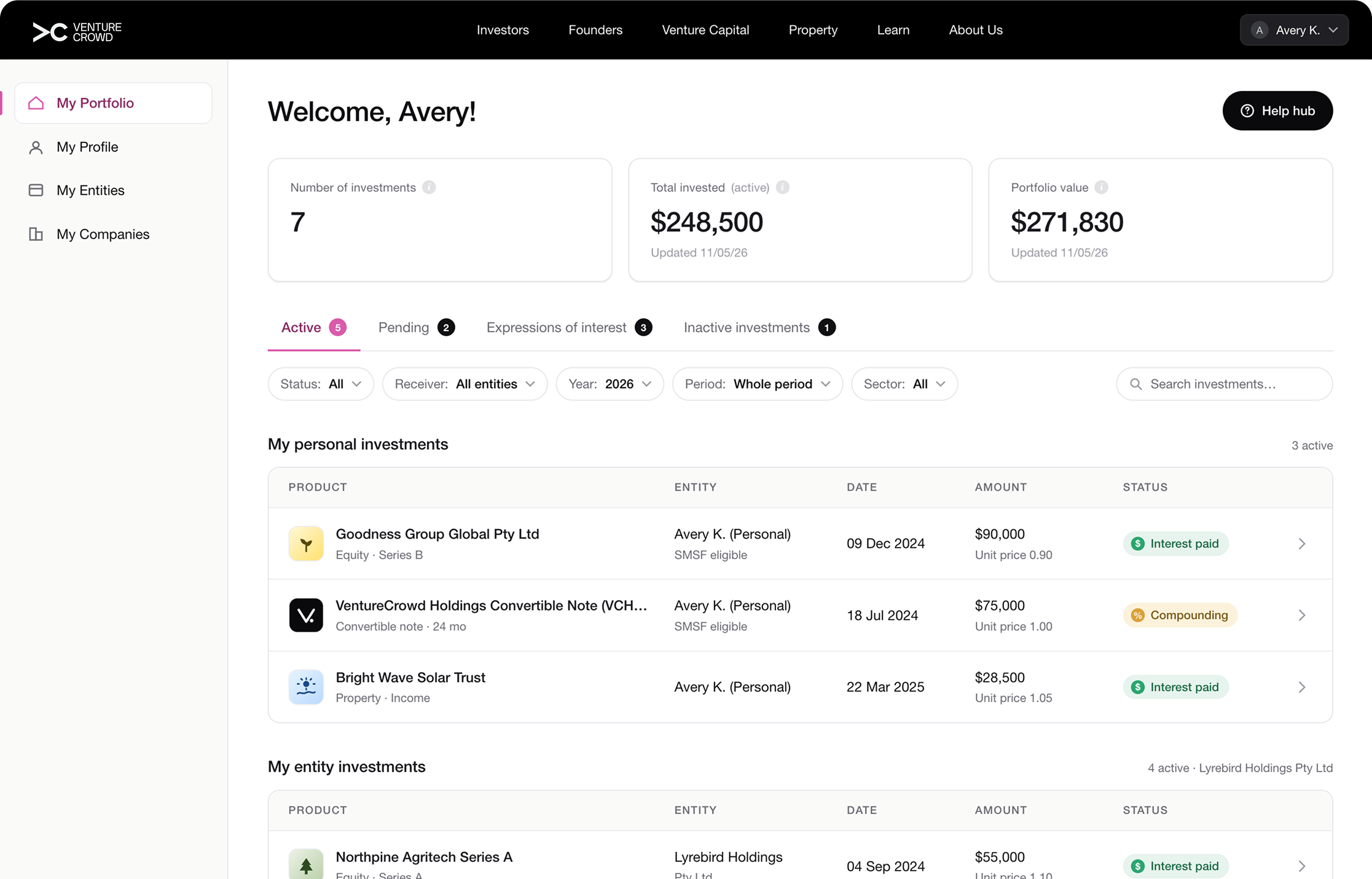Viewport: 1372px width, 879px height.
Task: Click Goodness Group Interest paid badge
Action: coord(1175,544)
